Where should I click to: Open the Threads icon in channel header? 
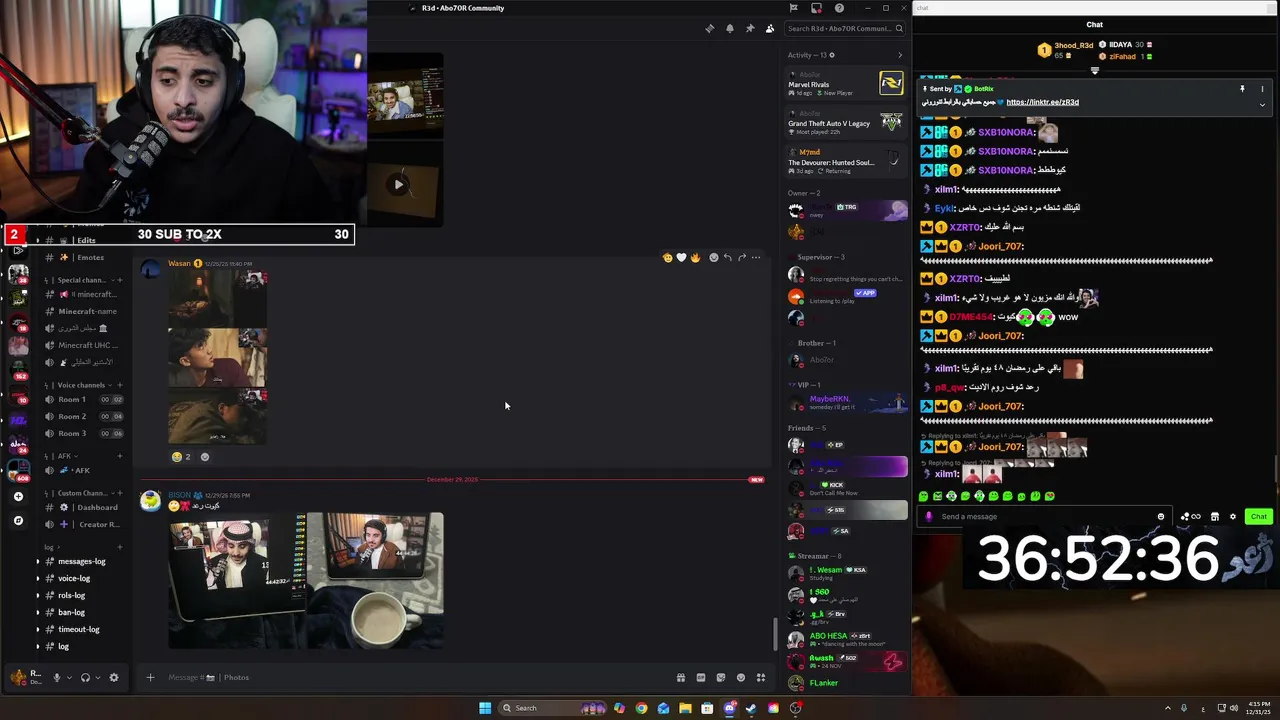coord(709,29)
